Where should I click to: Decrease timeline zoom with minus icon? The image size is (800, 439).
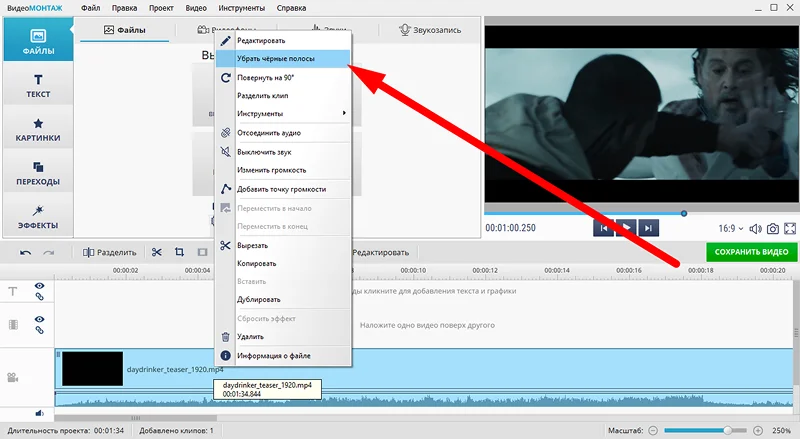click(653, 430)
